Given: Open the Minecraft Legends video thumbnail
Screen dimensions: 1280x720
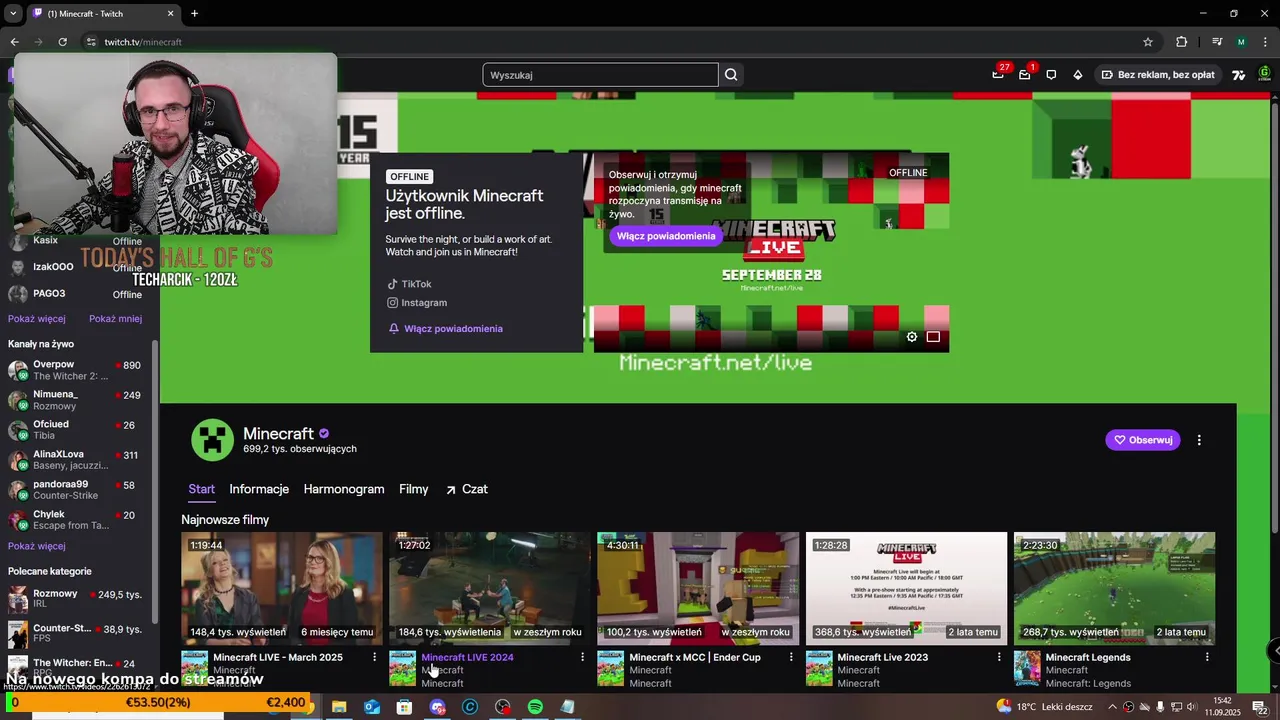Looking at the screenshot, I should tap(1114, 587).
